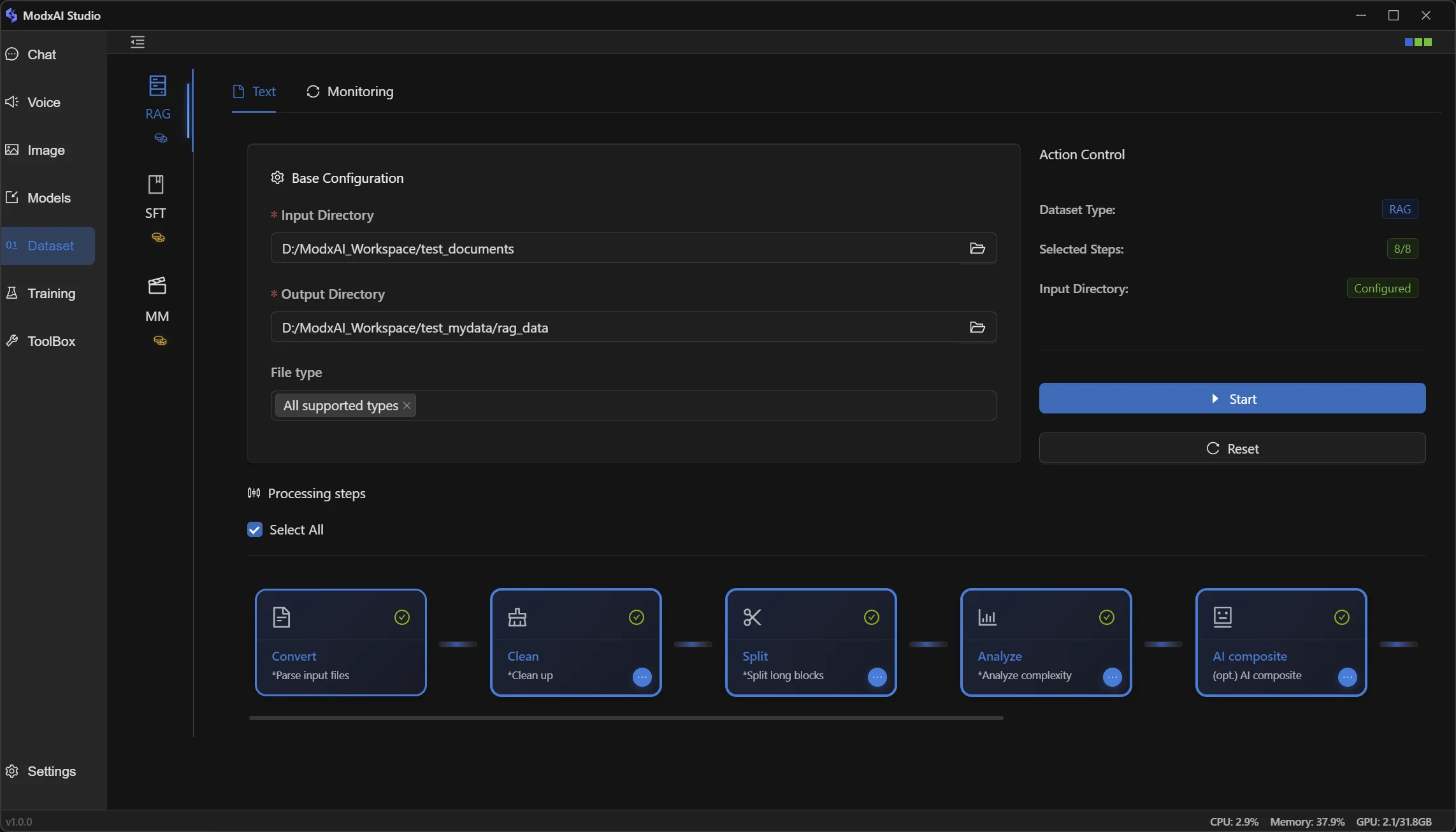
Task: Open the File type dropdown field
Action: (x=701, y=406)
